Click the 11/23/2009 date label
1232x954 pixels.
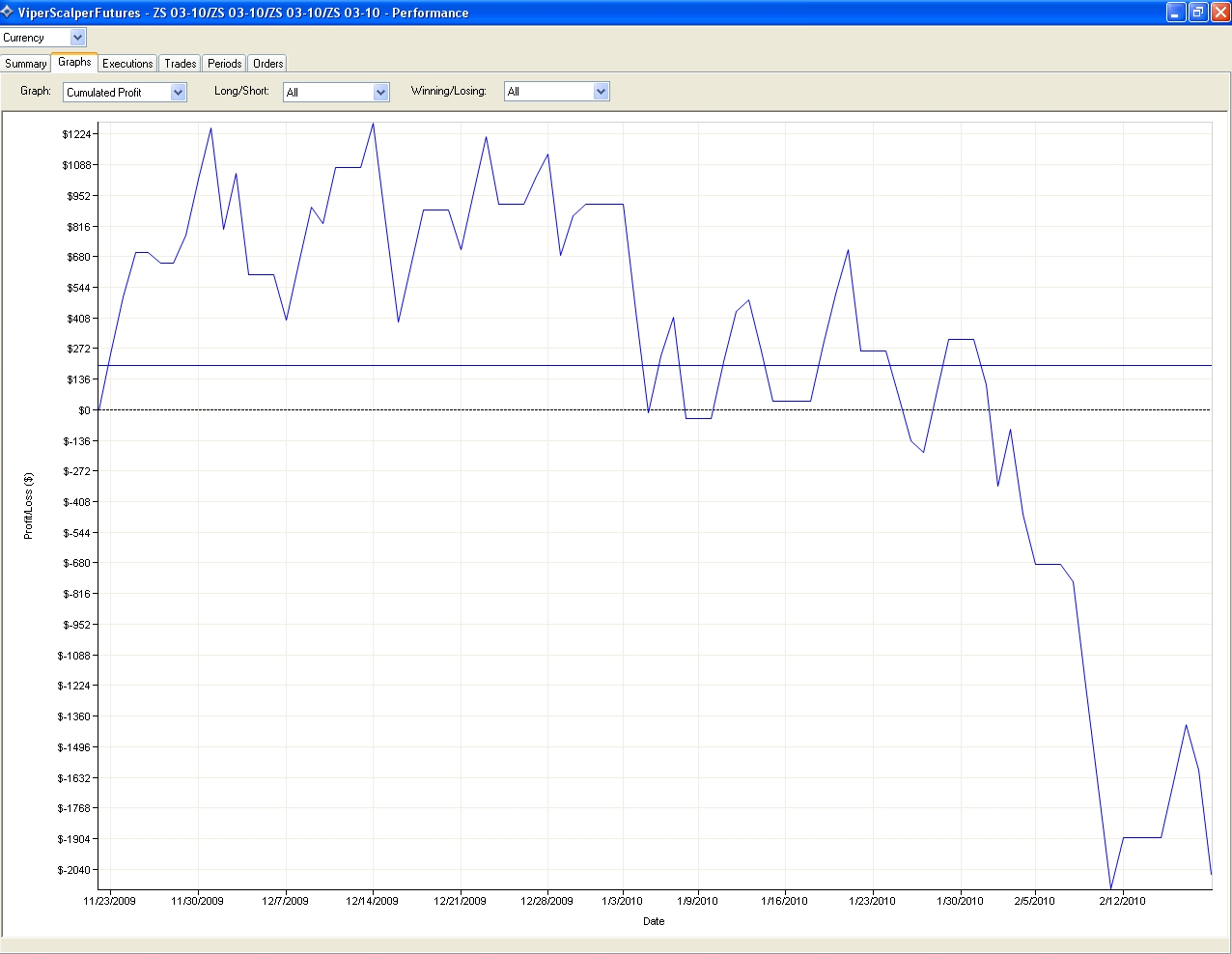(x=110, y=901)
